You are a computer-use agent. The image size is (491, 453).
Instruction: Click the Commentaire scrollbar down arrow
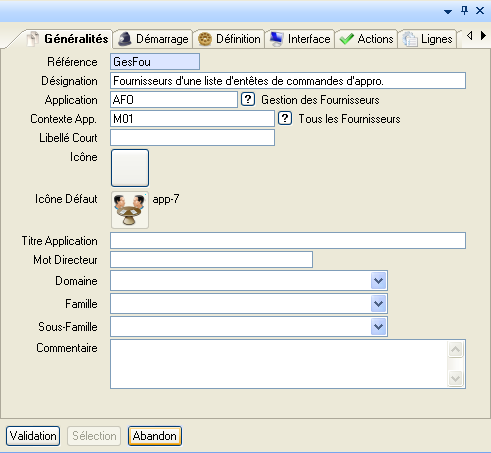455,378
